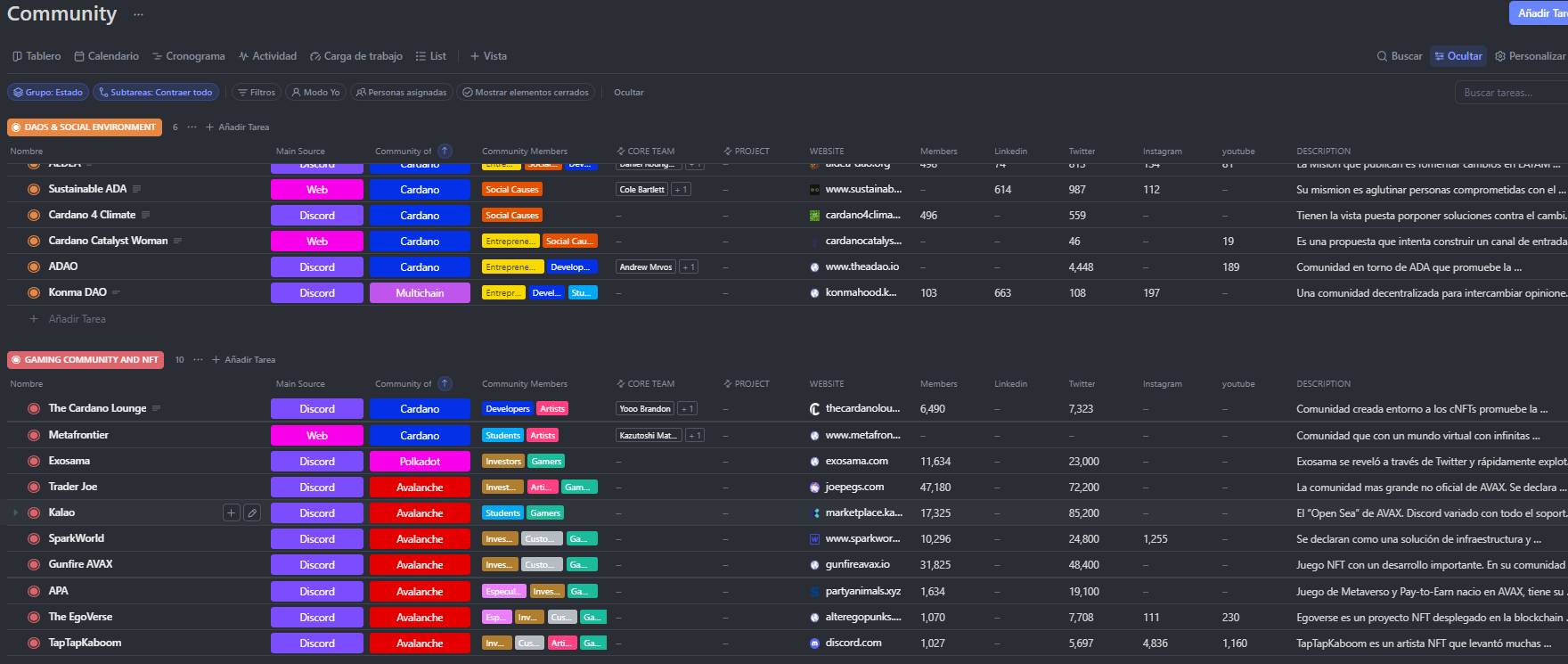This screenshot has height=664, width=1568.
Task: Open the Grupo: Estado grouping dropdown
Action: (47, 92)
